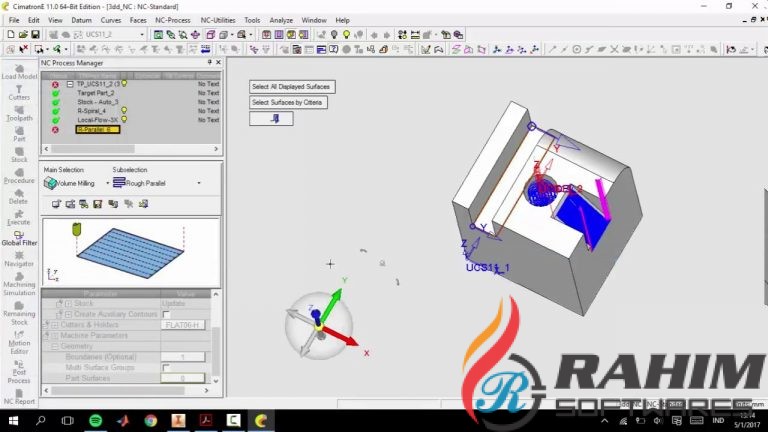Run the Execute guide icon

pyautogui.click(x=19, y=217)
